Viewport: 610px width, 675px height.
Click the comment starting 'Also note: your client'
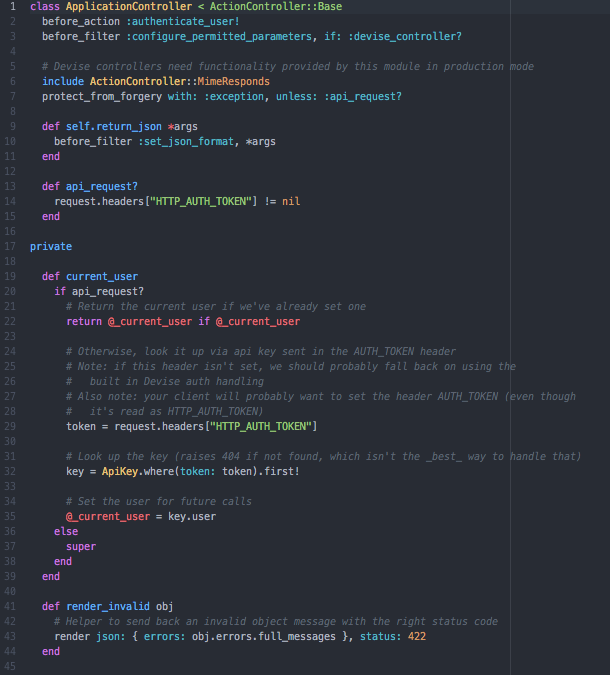click(x=321, y=396)
